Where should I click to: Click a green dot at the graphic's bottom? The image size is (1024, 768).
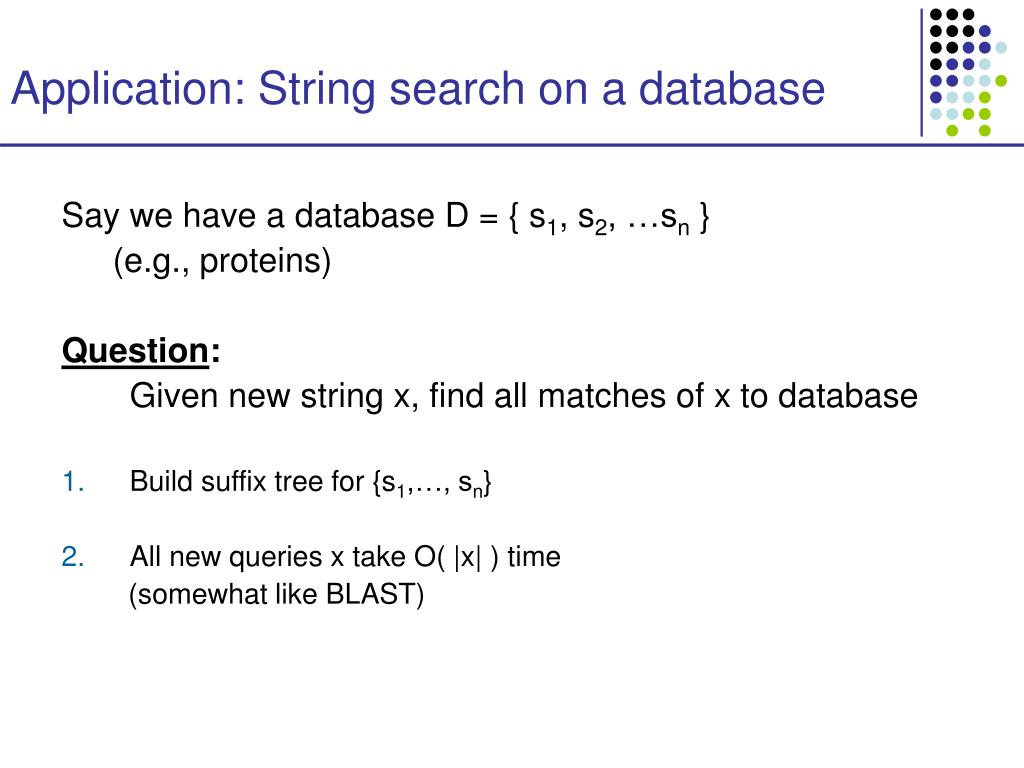[952, 131]
